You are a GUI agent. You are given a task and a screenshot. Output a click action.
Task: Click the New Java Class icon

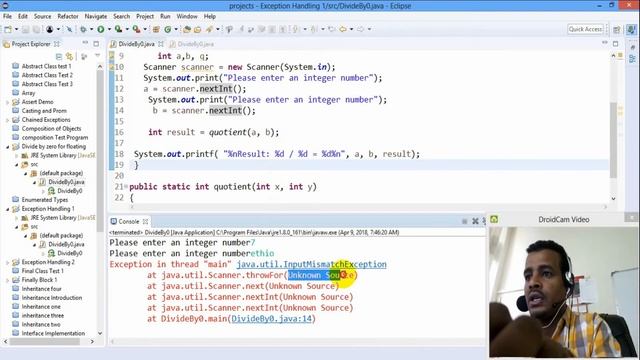coord(168,29)
